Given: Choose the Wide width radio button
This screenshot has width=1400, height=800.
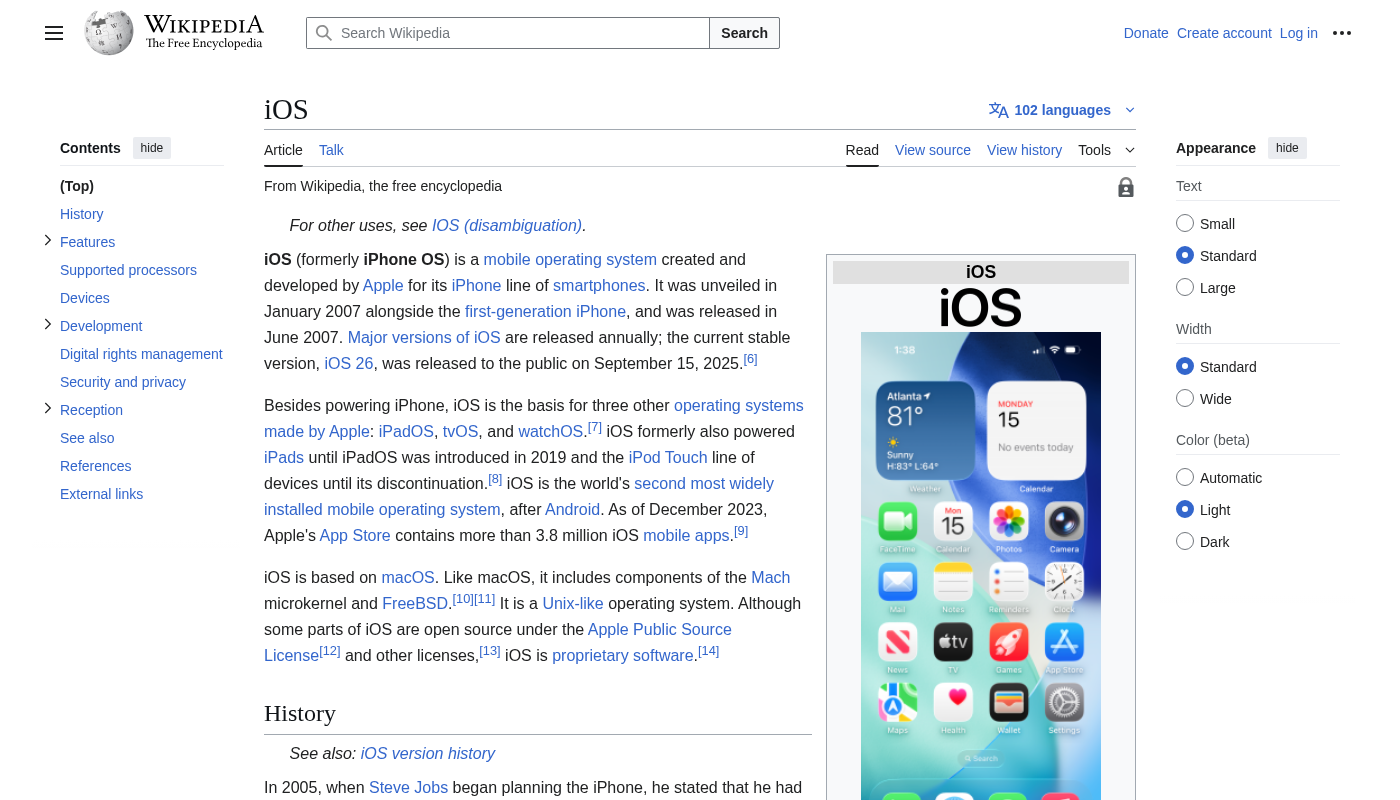Looking at the screenshot, I should (1185, 399).
